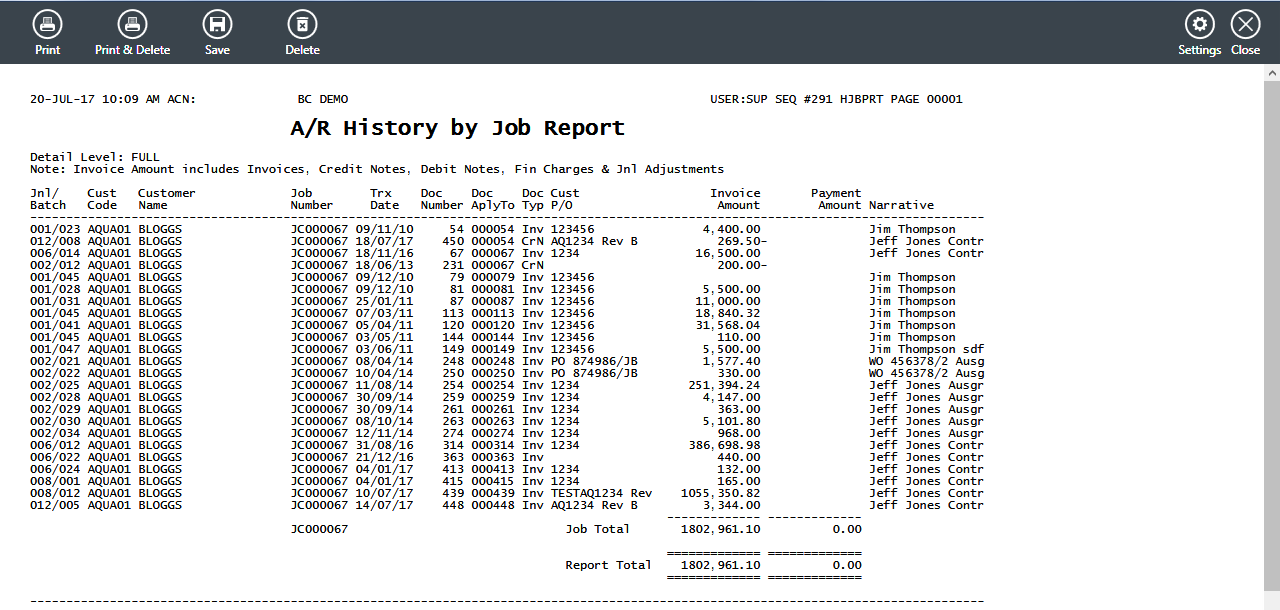Image resolution: width=1280 pixels, height=610 pixels.
Task: Click the invoice amount "968.00"
Action: tap(739, 433)
